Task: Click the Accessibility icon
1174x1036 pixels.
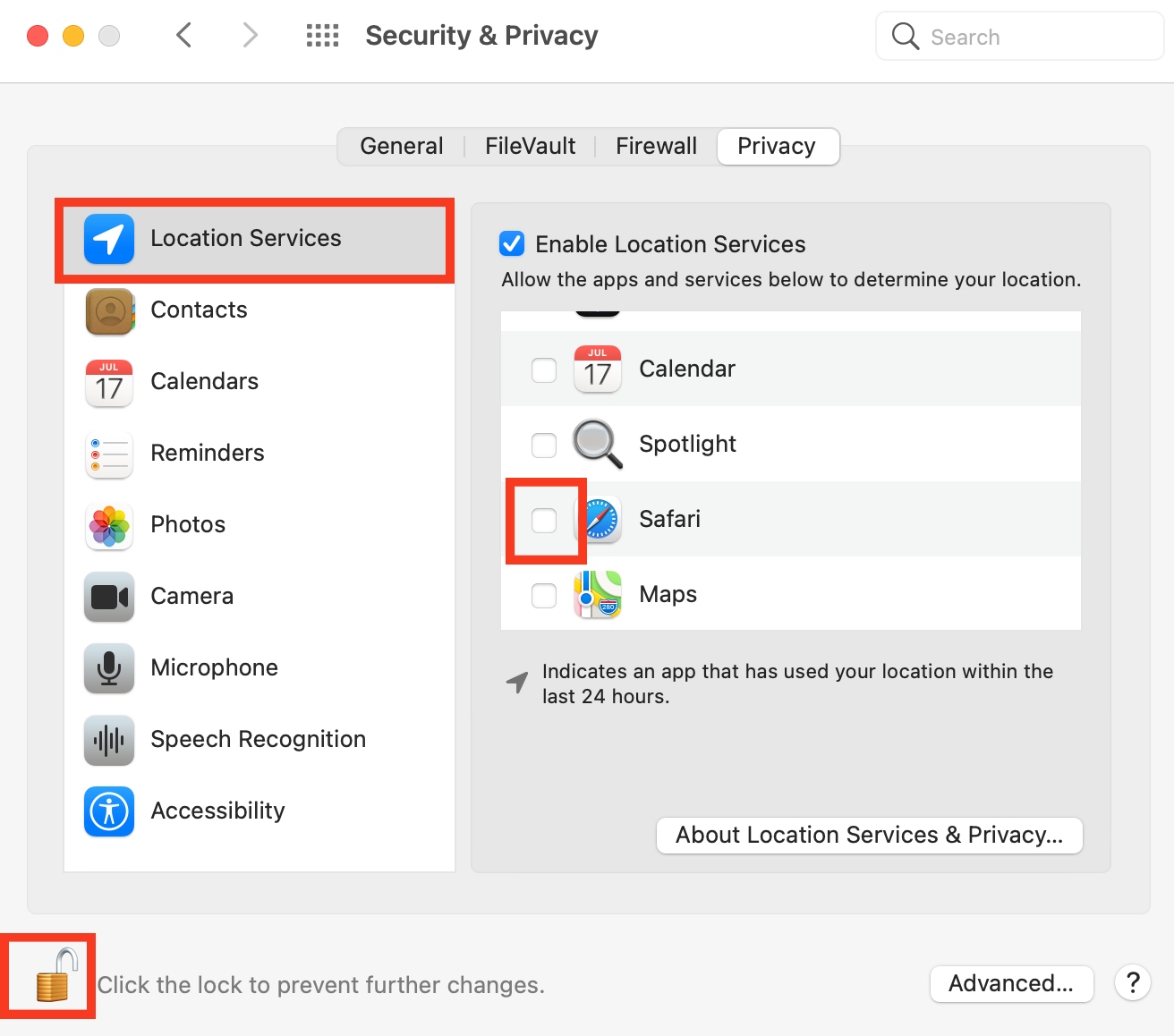Action: click(x=107, y=811)
